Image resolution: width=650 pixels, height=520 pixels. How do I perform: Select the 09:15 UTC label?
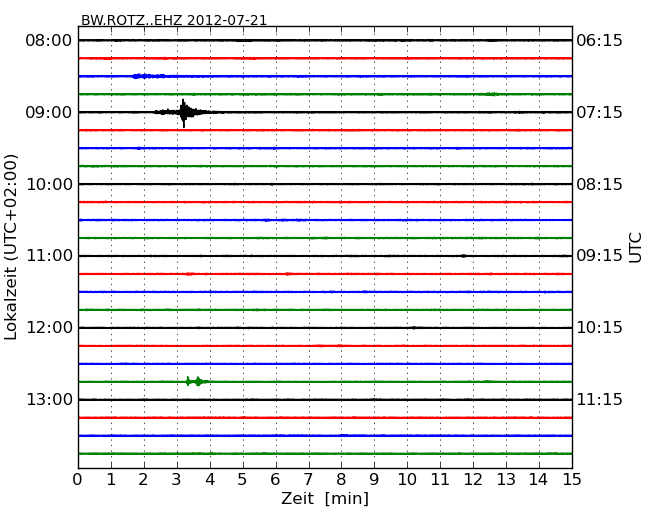click(599, 256)
